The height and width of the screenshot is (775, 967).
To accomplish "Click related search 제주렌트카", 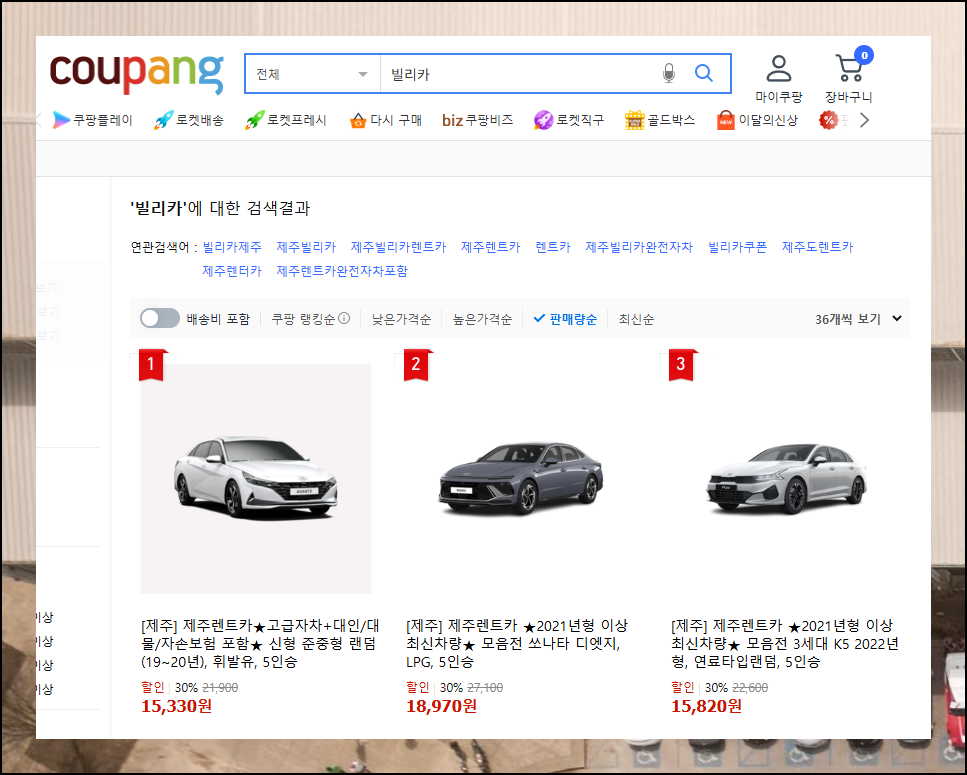I will point(490,247).
